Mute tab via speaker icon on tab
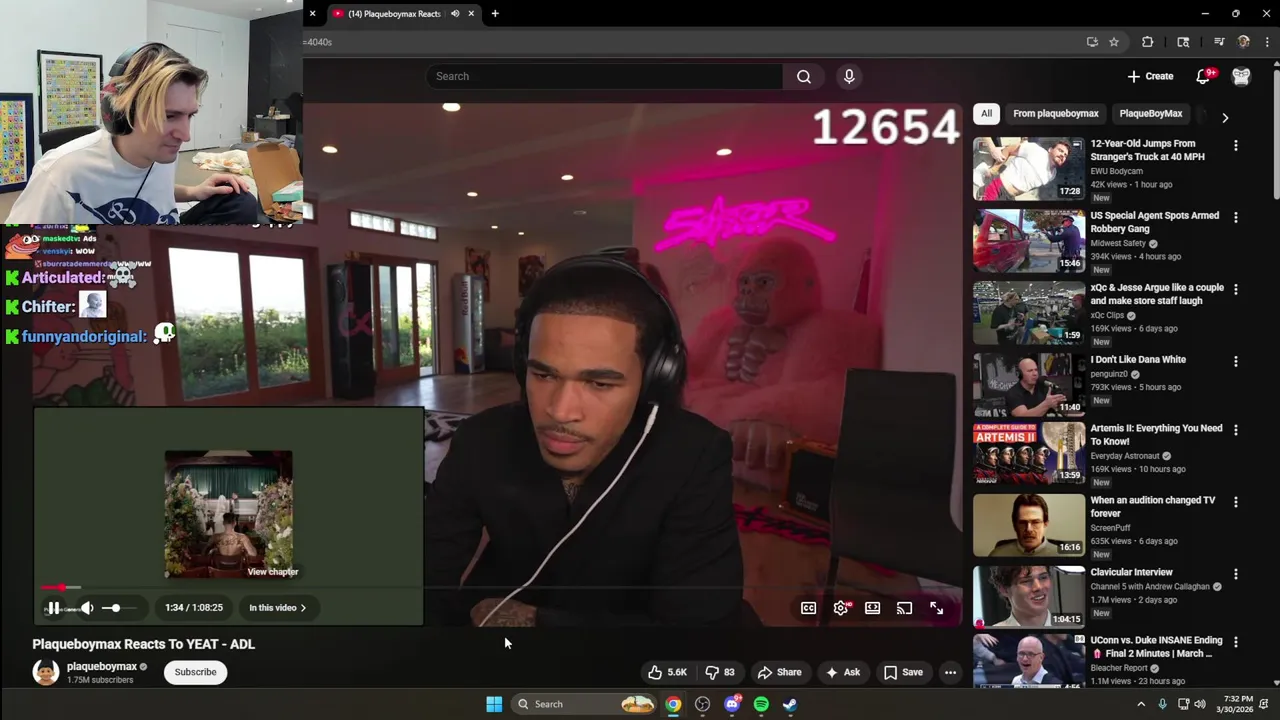 tap(455, 14)
